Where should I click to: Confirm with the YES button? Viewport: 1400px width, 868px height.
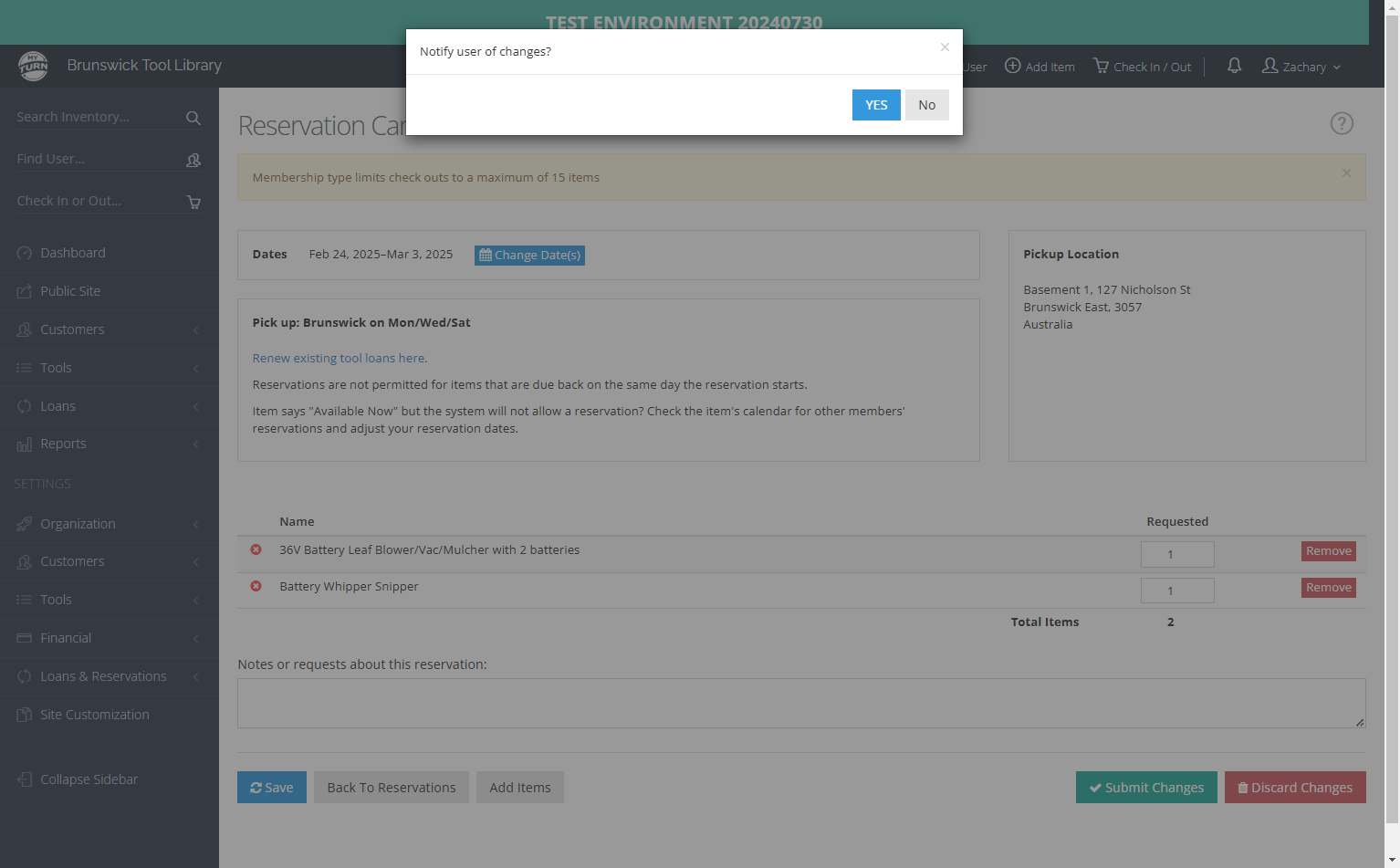click(x=876, y=105)
